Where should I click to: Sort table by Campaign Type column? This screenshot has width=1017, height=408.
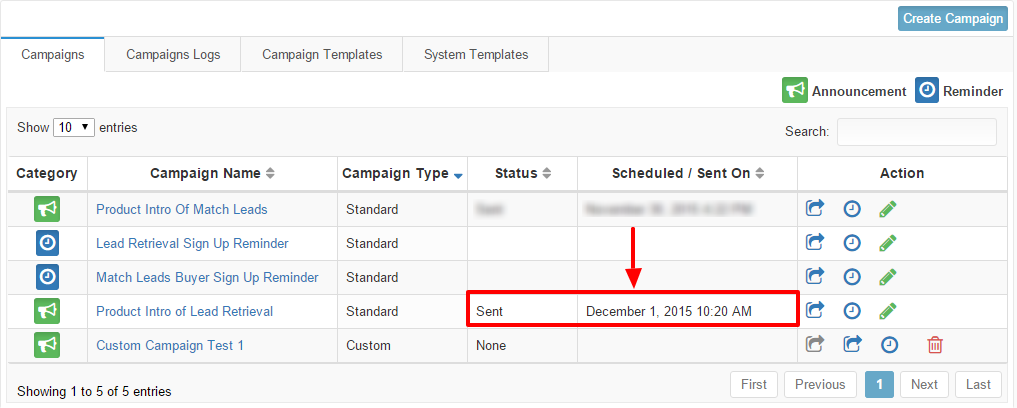[x=402, y=173]
